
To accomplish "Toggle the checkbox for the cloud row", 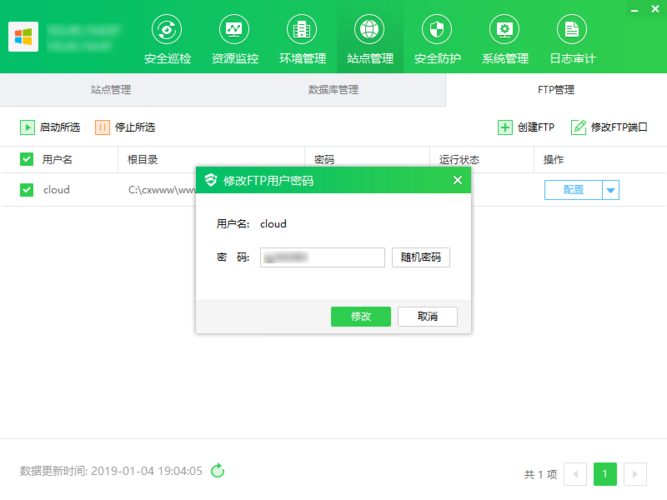I will (26, 190).
